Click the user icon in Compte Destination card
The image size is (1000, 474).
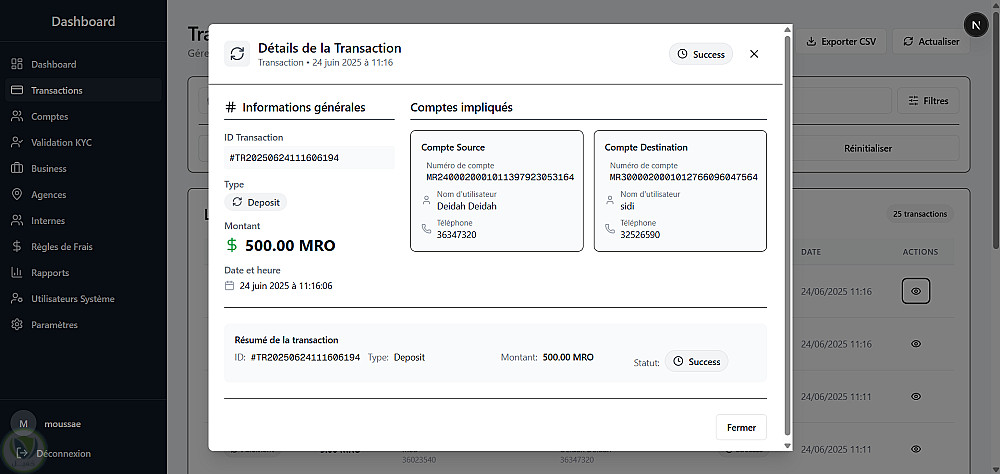click(x=610, y=200)
